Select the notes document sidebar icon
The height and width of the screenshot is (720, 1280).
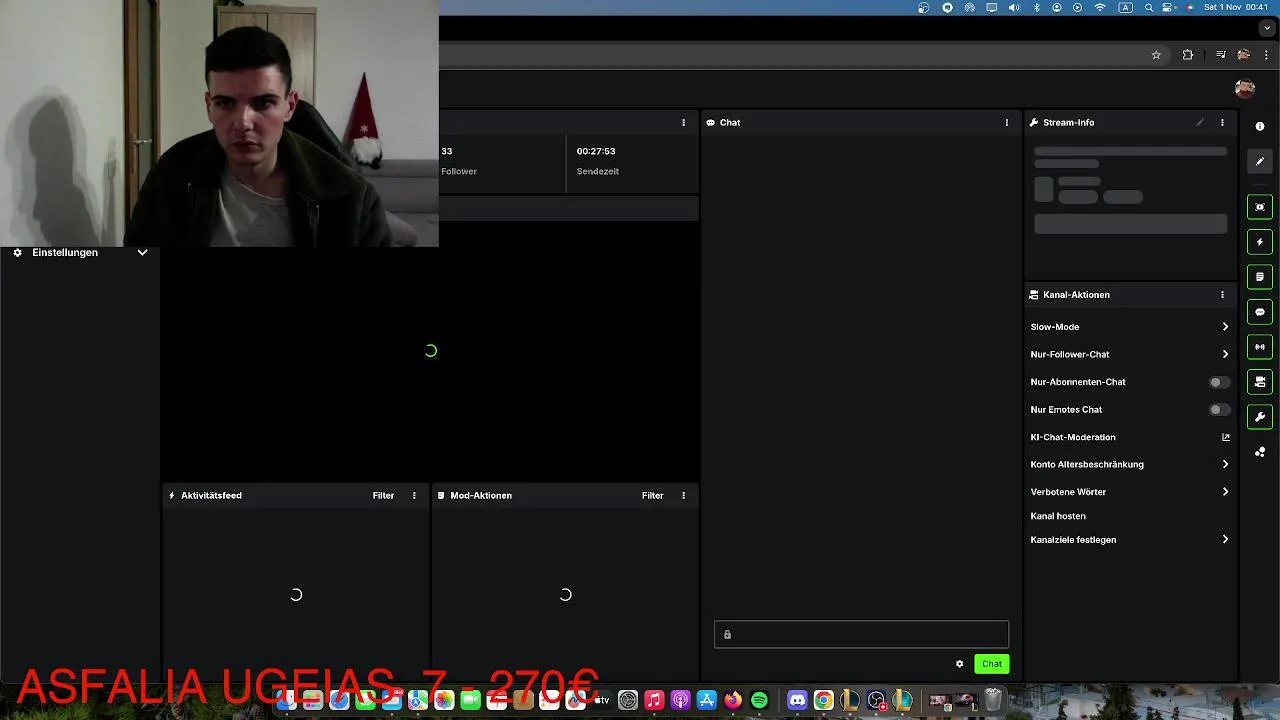click(x=1260, y=277)
